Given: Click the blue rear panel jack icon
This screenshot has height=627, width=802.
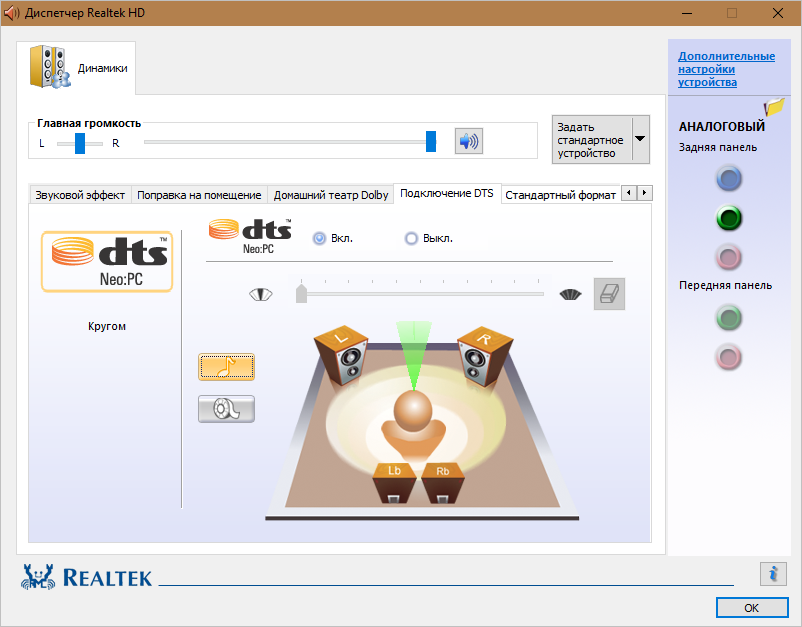Looking at the screenshot, I should click(x=729, y=178).
